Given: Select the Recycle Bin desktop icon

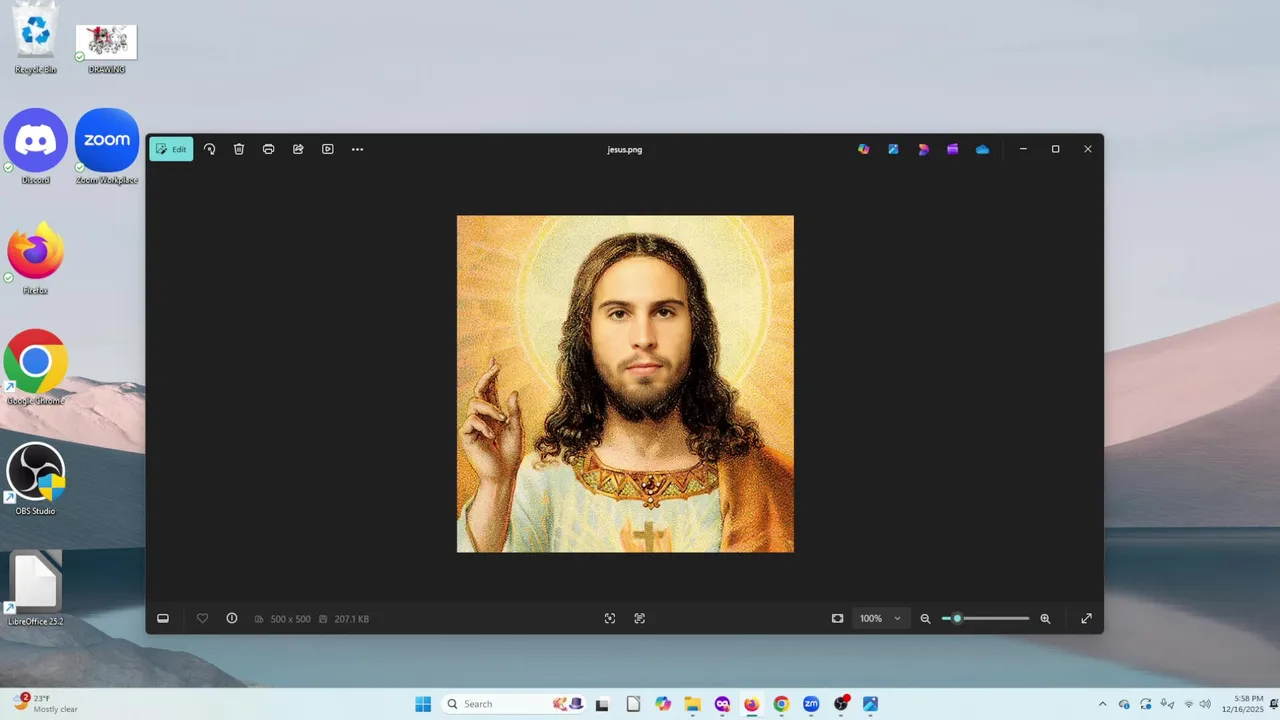Looking at the screenshot, I should pyautogui.click(x=36, y=39).
